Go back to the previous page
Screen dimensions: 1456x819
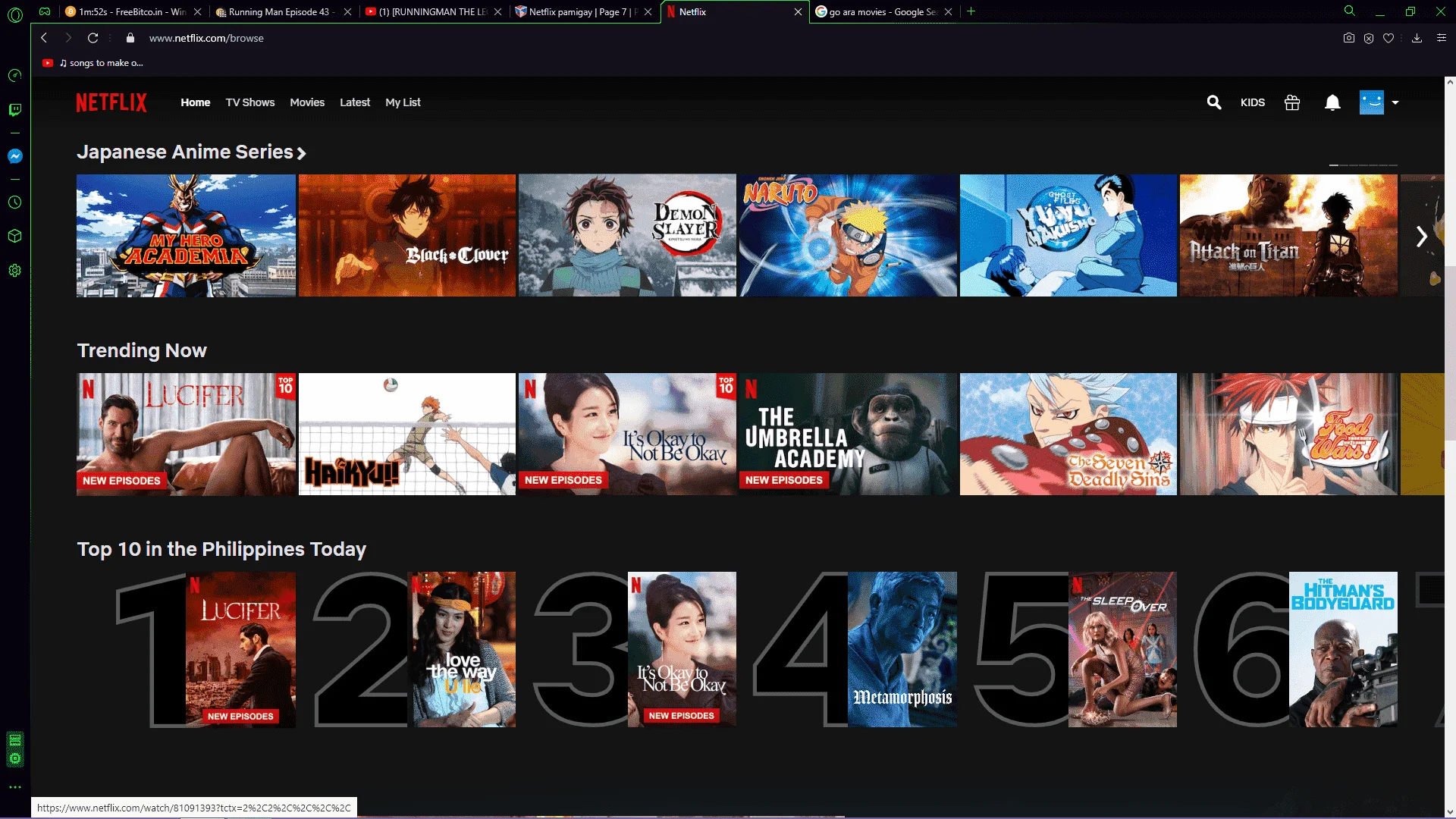(44, 38)
